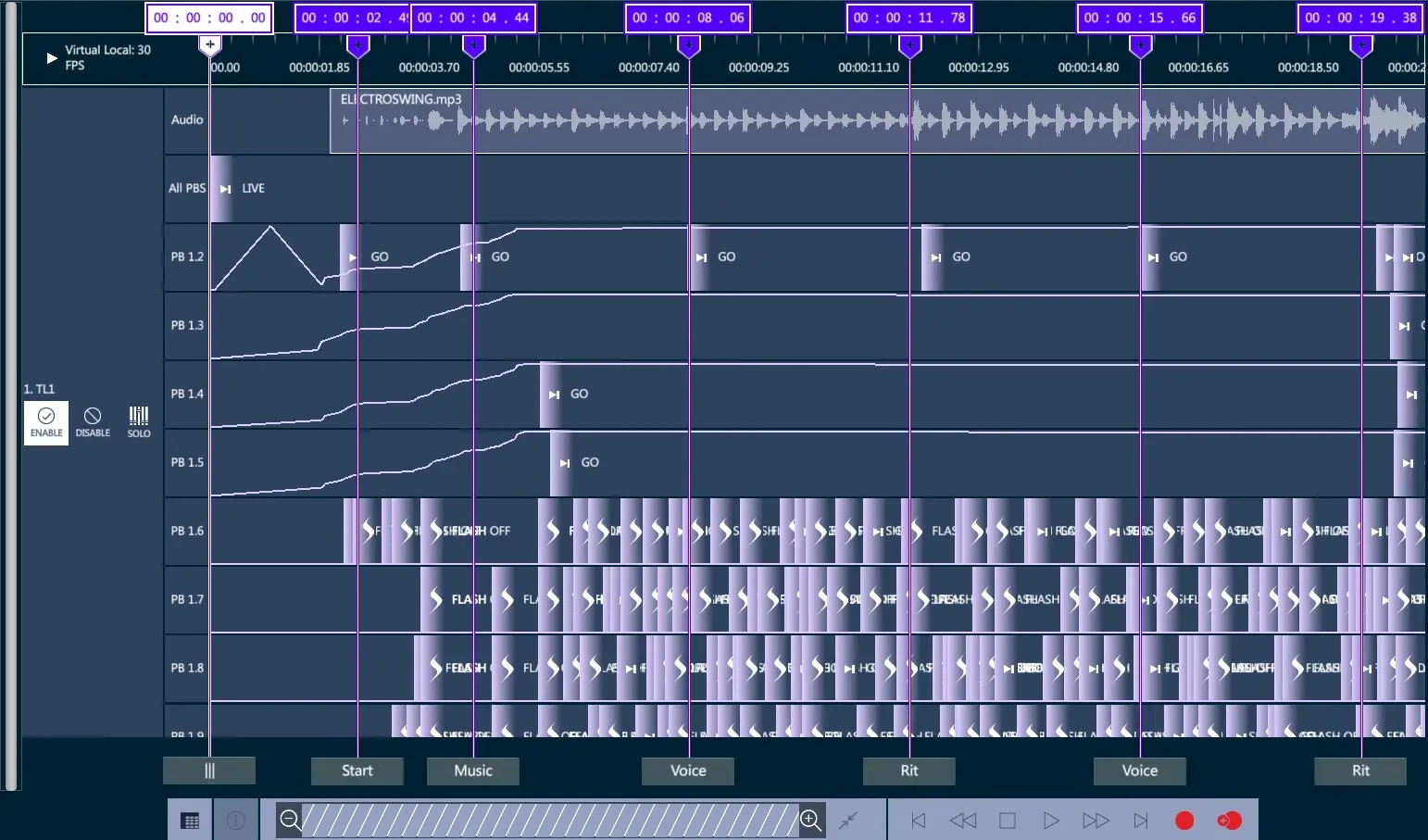Click the info icon in the bottom toolbar

236,821
